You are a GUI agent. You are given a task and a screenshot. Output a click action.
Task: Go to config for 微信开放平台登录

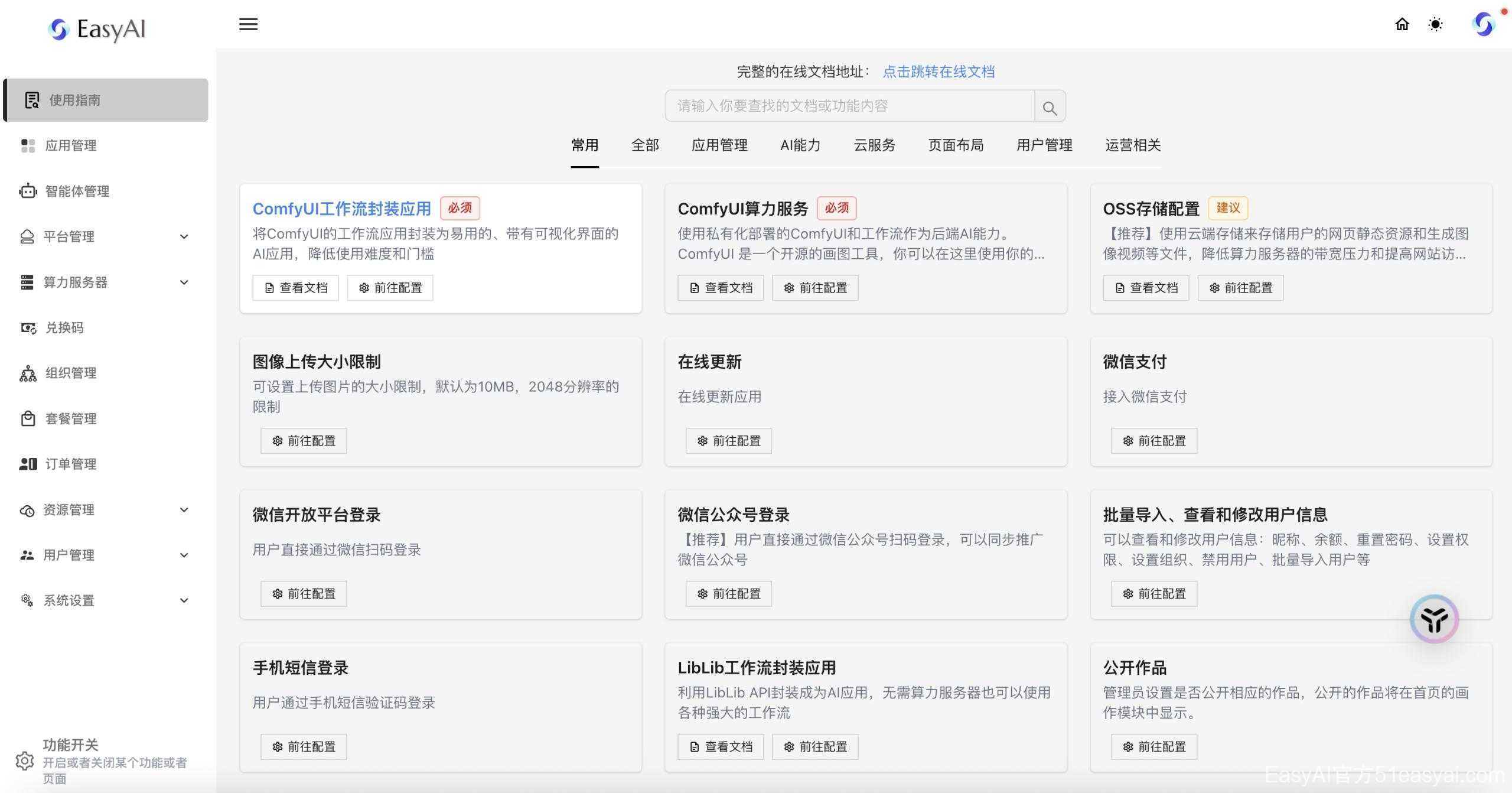coord(304,594)
